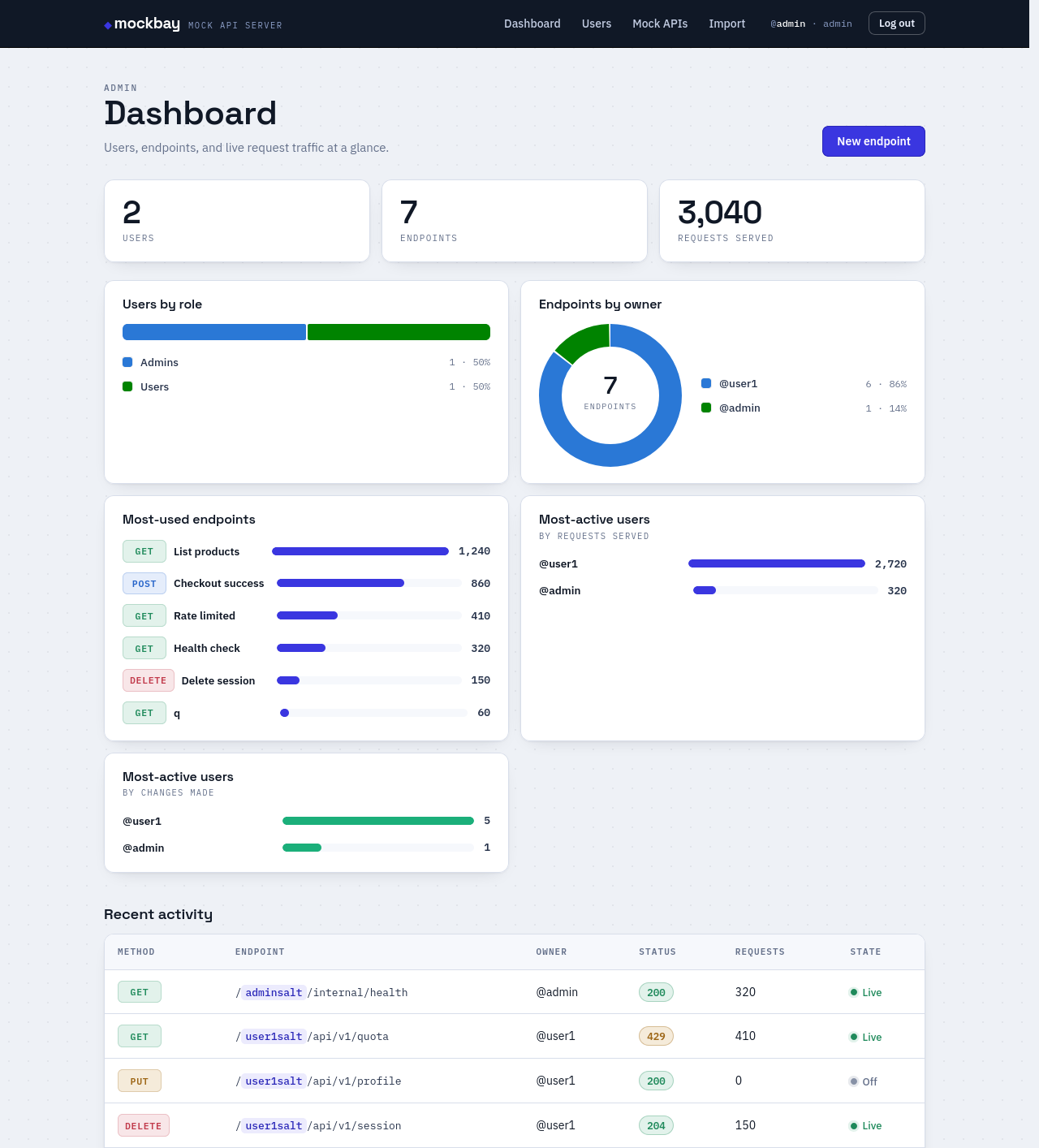This screenshot has width=1039, height=1148.
Task: Click the Health check progress bar
Action: (369, 648)
